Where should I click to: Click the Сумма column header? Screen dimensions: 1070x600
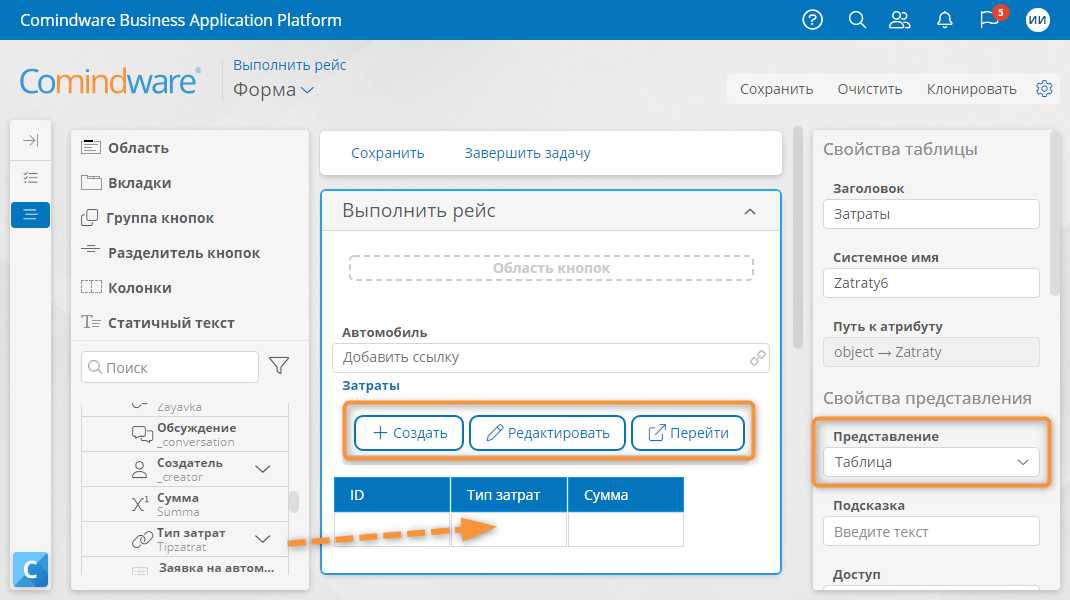coord(626,495)
